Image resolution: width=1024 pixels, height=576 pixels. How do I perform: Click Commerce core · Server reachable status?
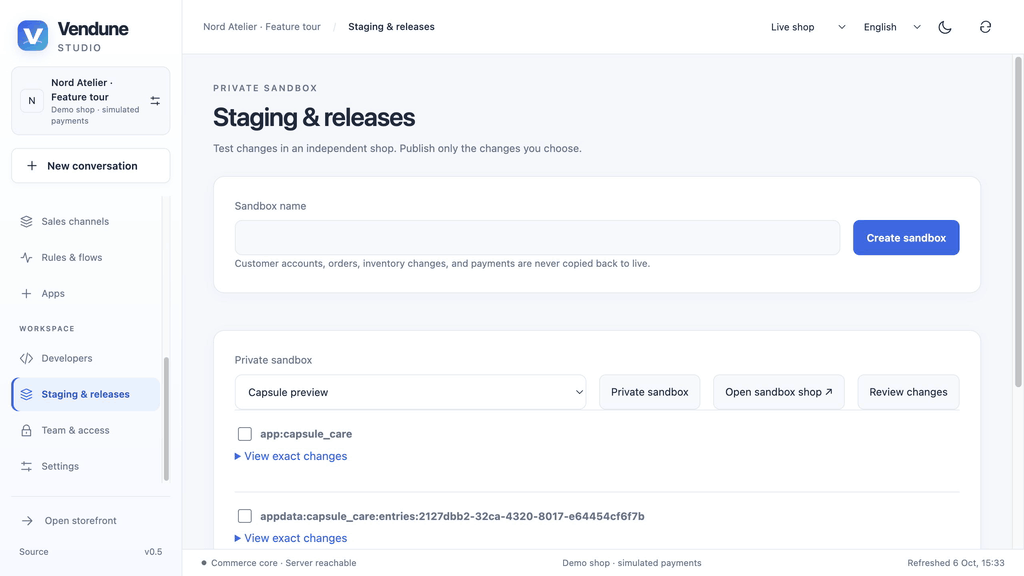[x=279, y=563]
